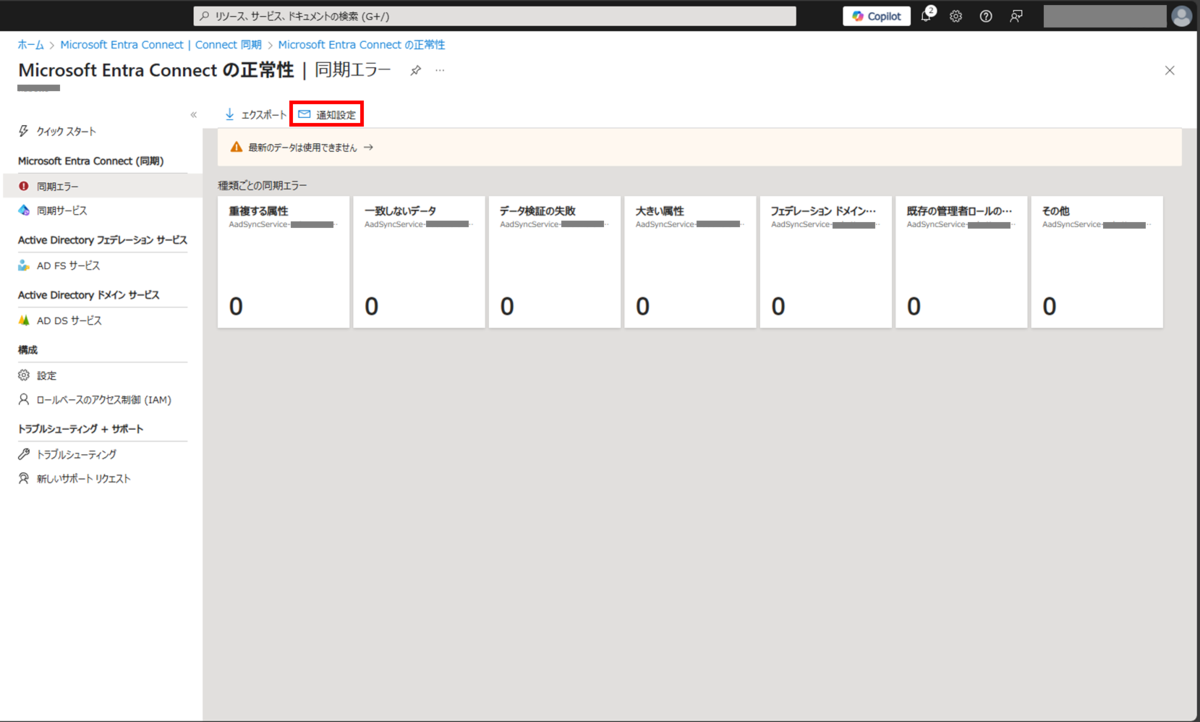Image resolution: width=1200 pixels, height=722 pixels.
Task: Open Microsoft Entra Connect | Connect 同期 breadcrumb
Action: tap(161, 45)
